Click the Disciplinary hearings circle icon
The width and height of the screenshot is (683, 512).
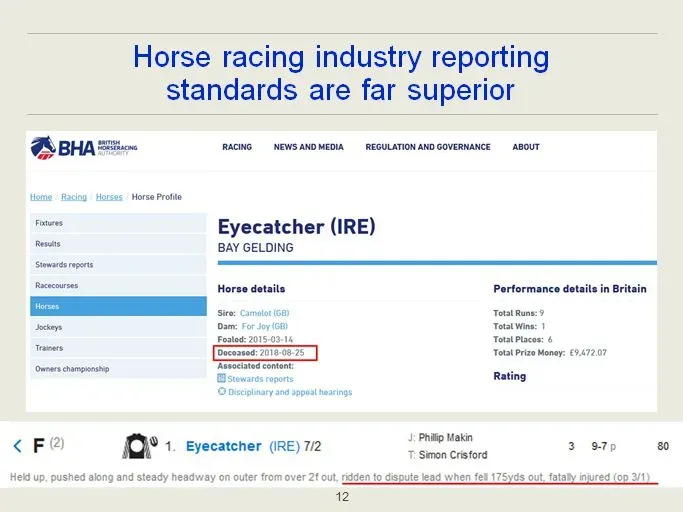click(222, 391)
